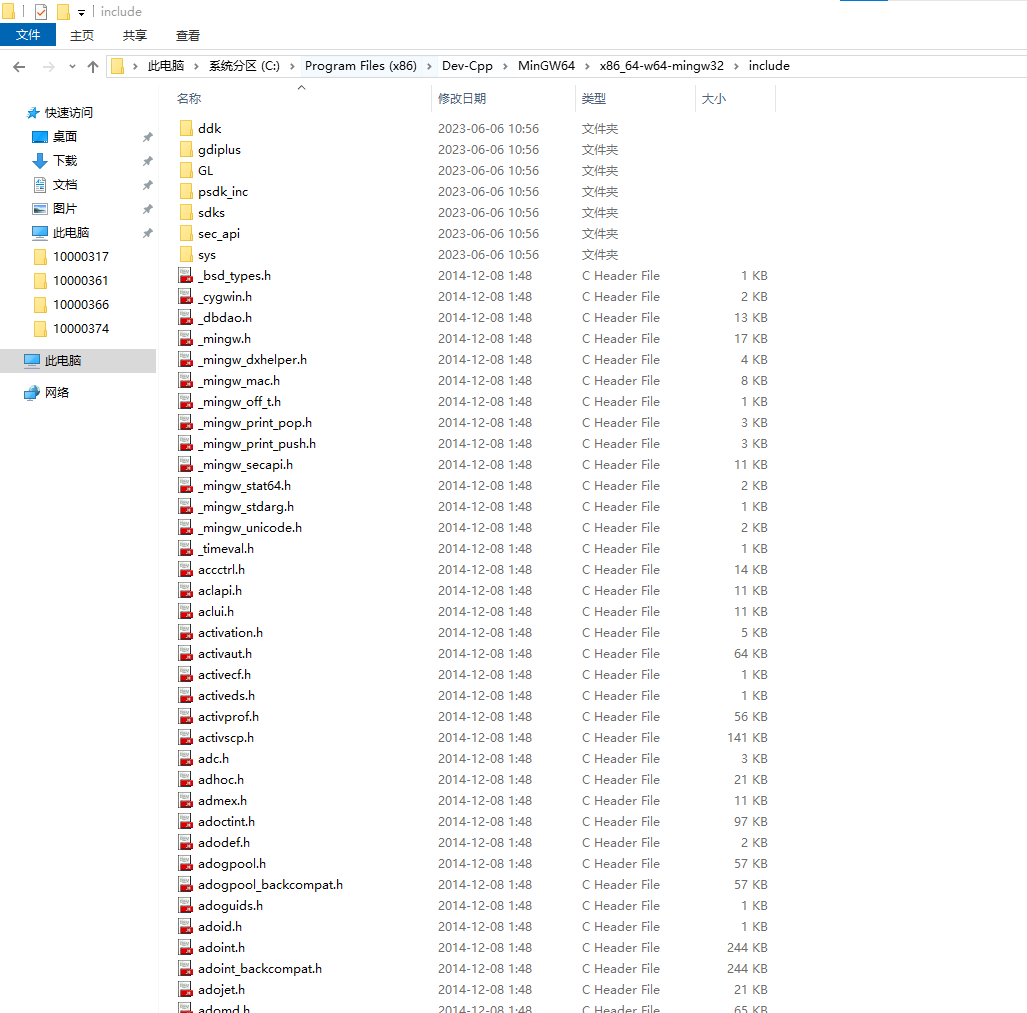1027x1013 pixels.
Task: Switch to the 查看 ribbon tab
Action: [188, 35]
